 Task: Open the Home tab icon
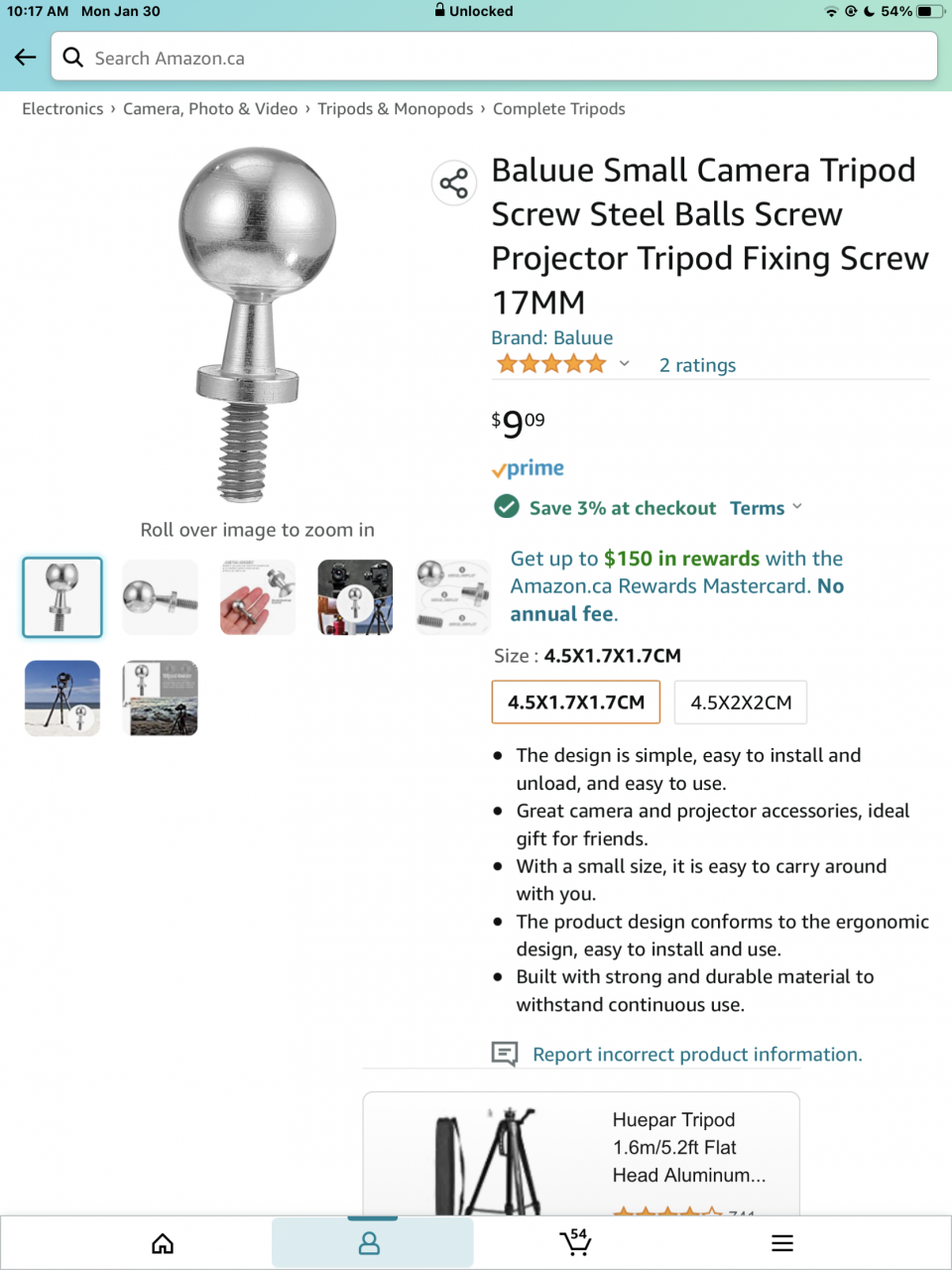click(163, 1243)
